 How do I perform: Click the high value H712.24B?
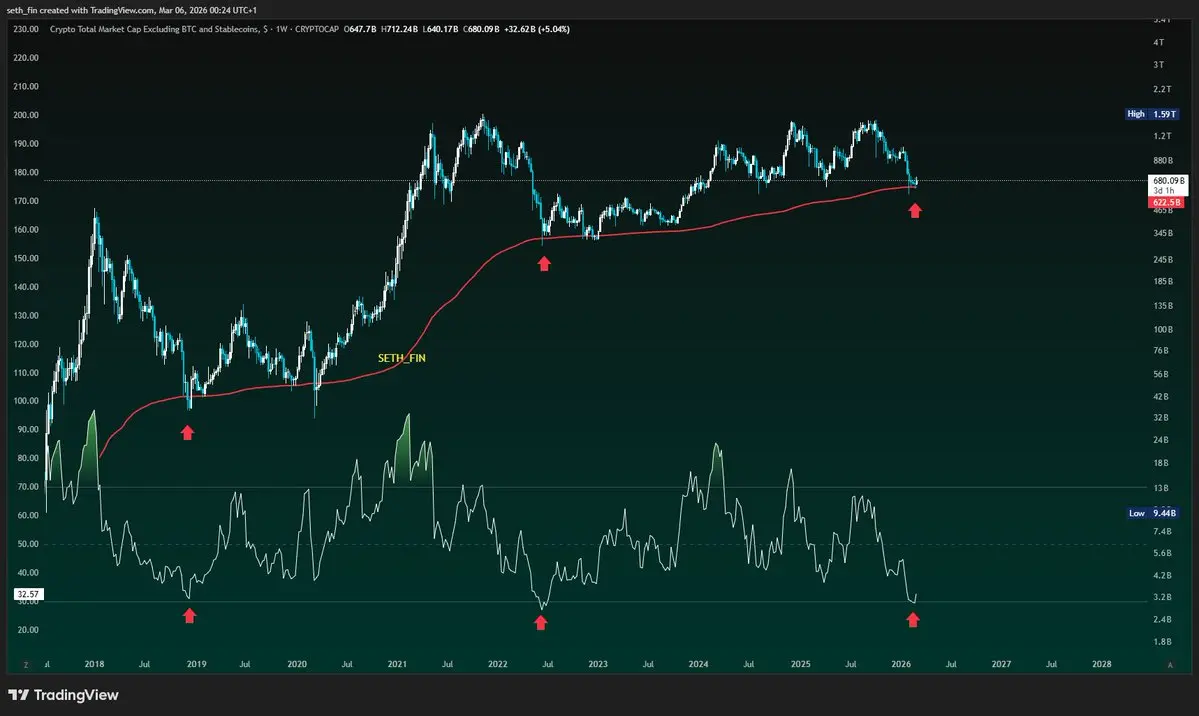(x=400, y=29)
